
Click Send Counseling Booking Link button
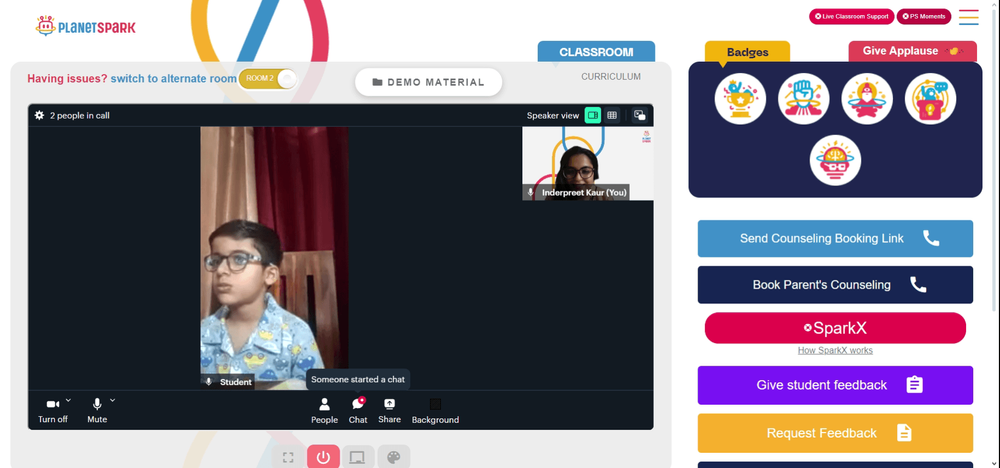835,238
